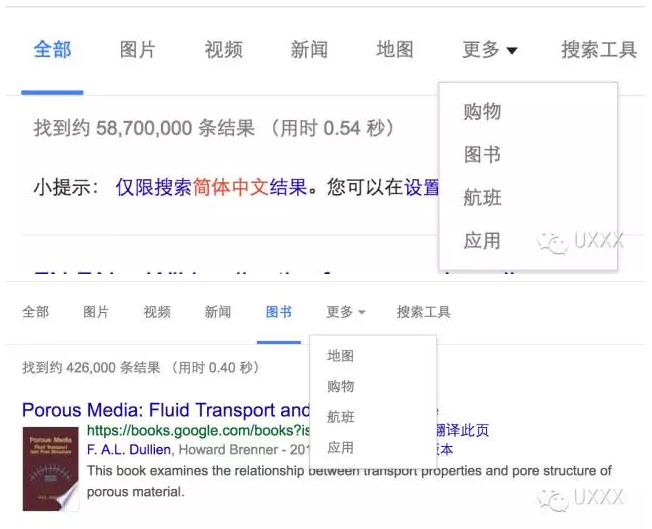The width and height of the screenshot is (652, 529).
Task: Switch to 视频 tab in the larger upper bar
Action: pos(223,50)
